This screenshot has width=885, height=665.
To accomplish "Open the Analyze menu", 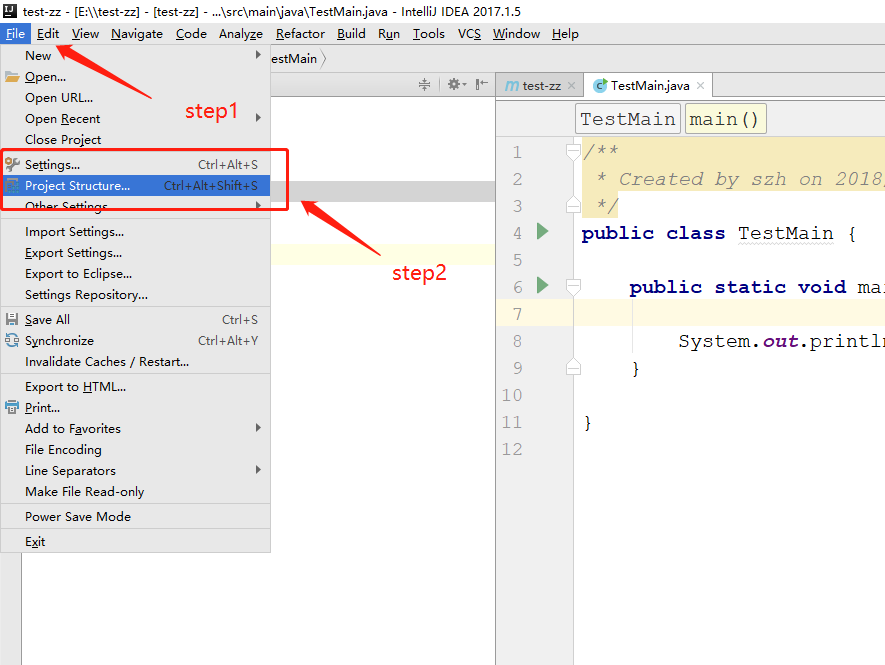I will (x=240, y=34).
